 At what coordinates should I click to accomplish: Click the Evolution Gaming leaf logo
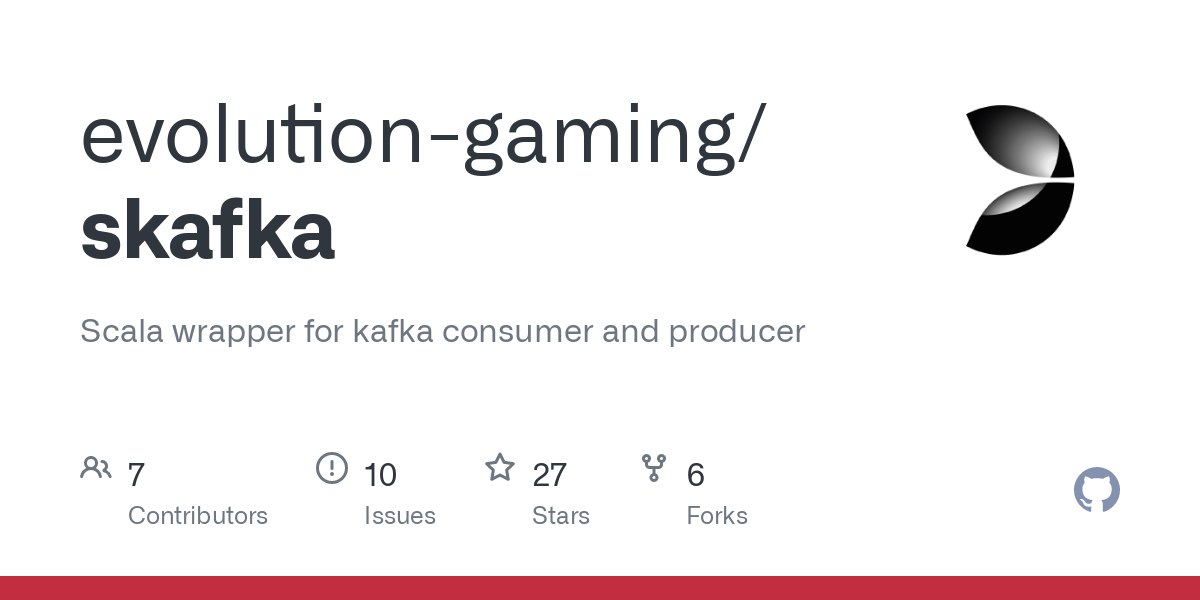[x=1020, y=179]
